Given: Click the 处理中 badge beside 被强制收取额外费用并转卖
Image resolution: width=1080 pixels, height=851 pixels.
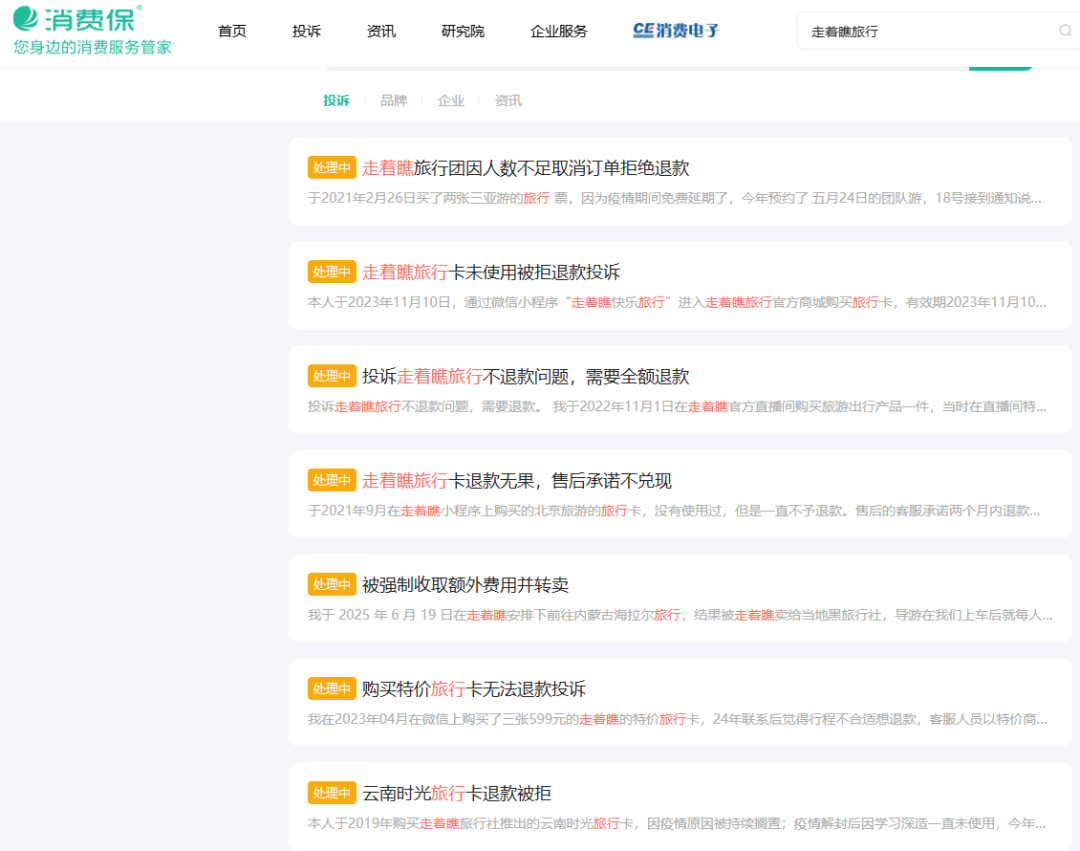Looking at the screenshot, I should pyautogui.click(x=331, y=585).
